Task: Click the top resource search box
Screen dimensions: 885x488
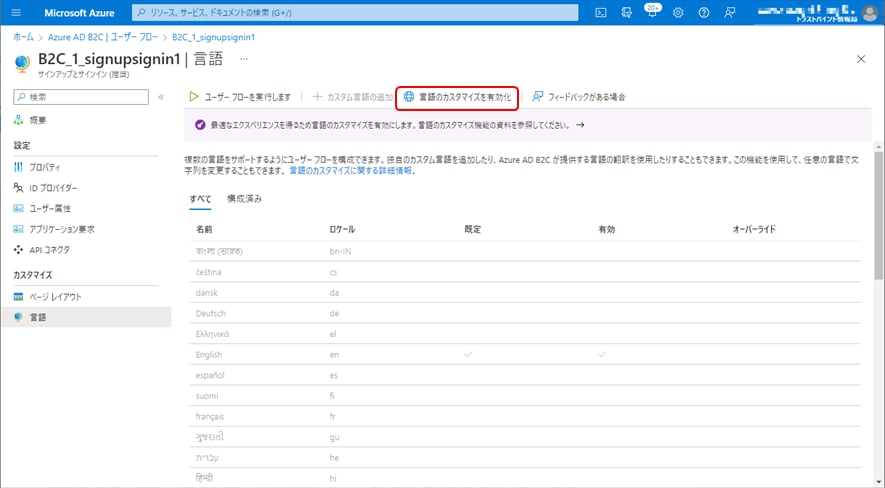Action: (x=355, y=12)
